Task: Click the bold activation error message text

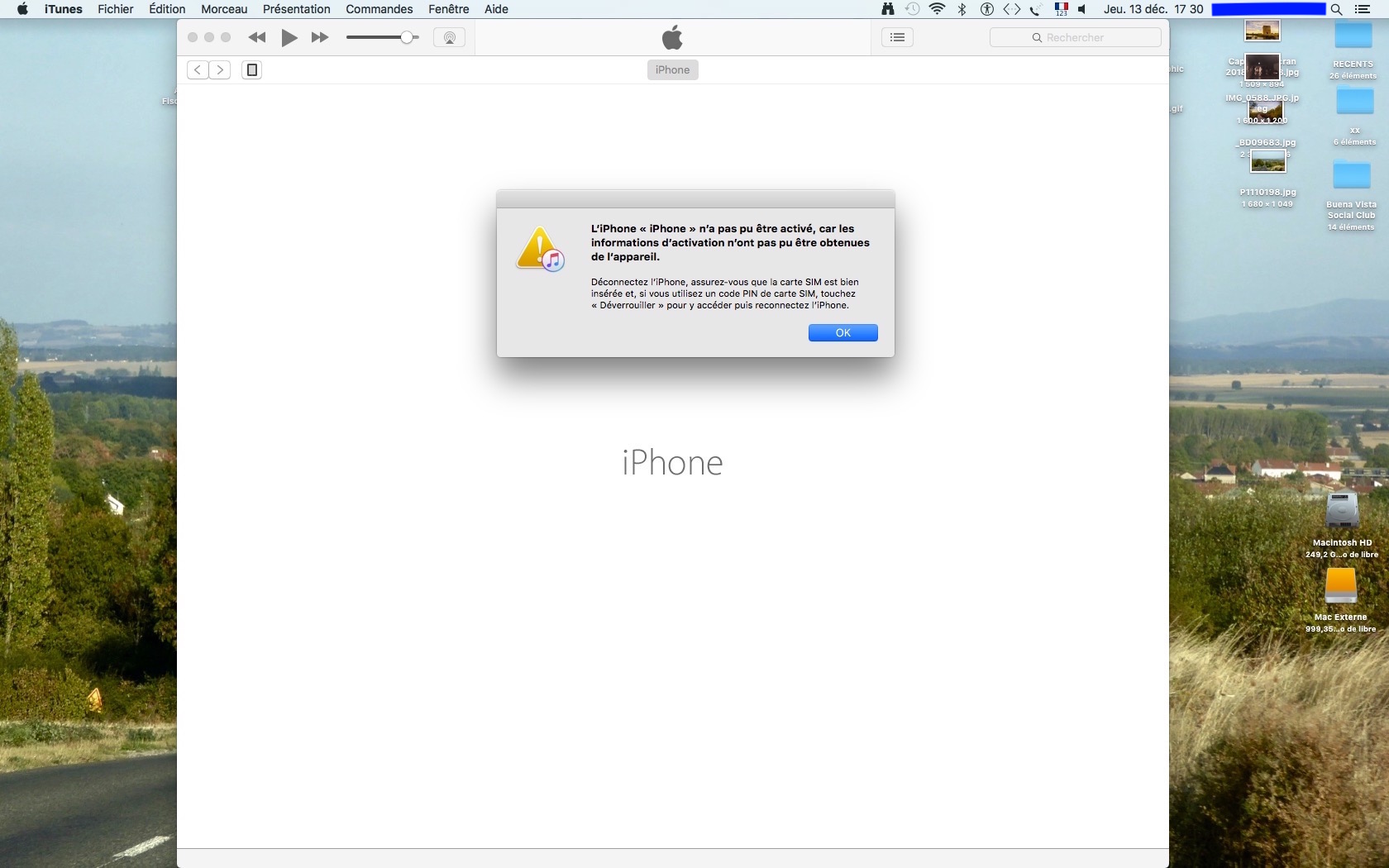Action: (730, 242)
